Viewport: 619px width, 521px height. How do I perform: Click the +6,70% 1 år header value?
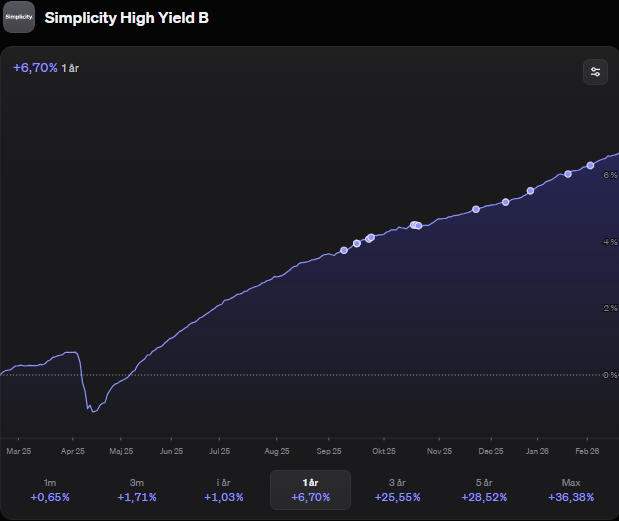46,68
